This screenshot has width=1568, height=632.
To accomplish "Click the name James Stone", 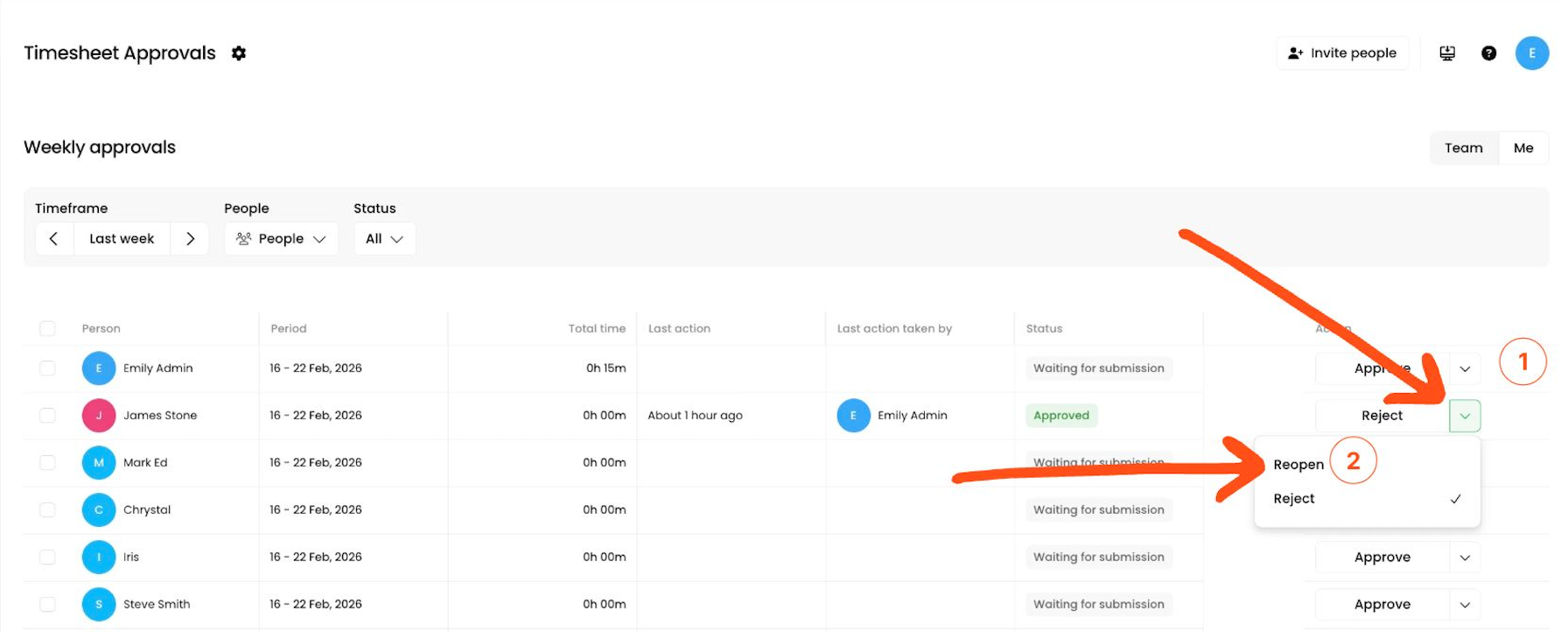I will click(160, 416).
